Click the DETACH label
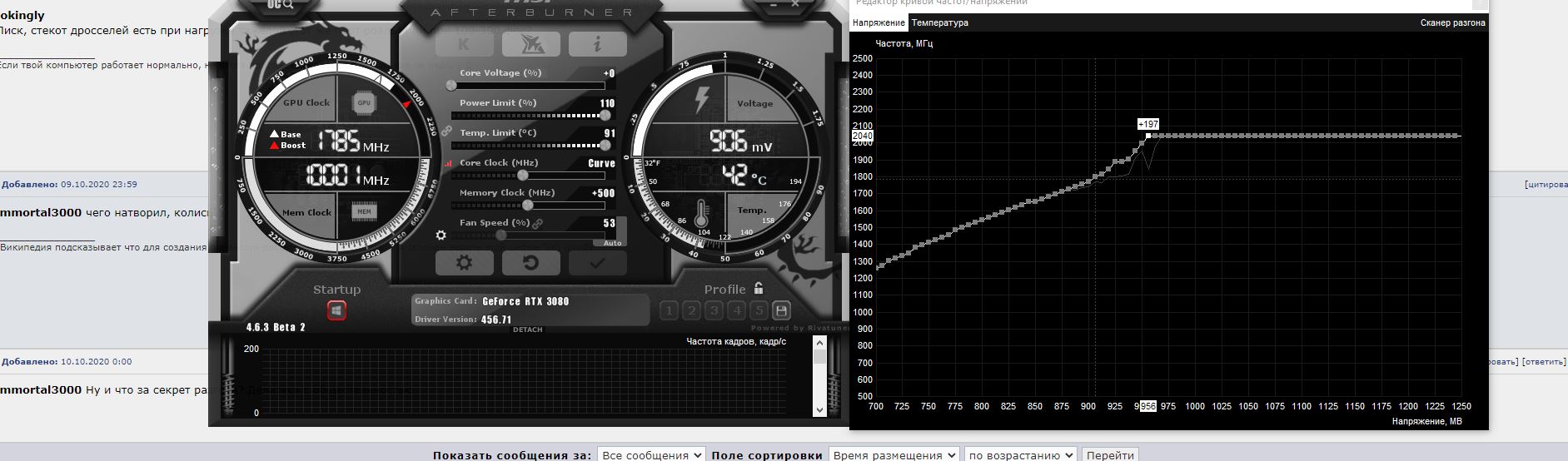This screenshot has height=461, width=1568. 528,330
